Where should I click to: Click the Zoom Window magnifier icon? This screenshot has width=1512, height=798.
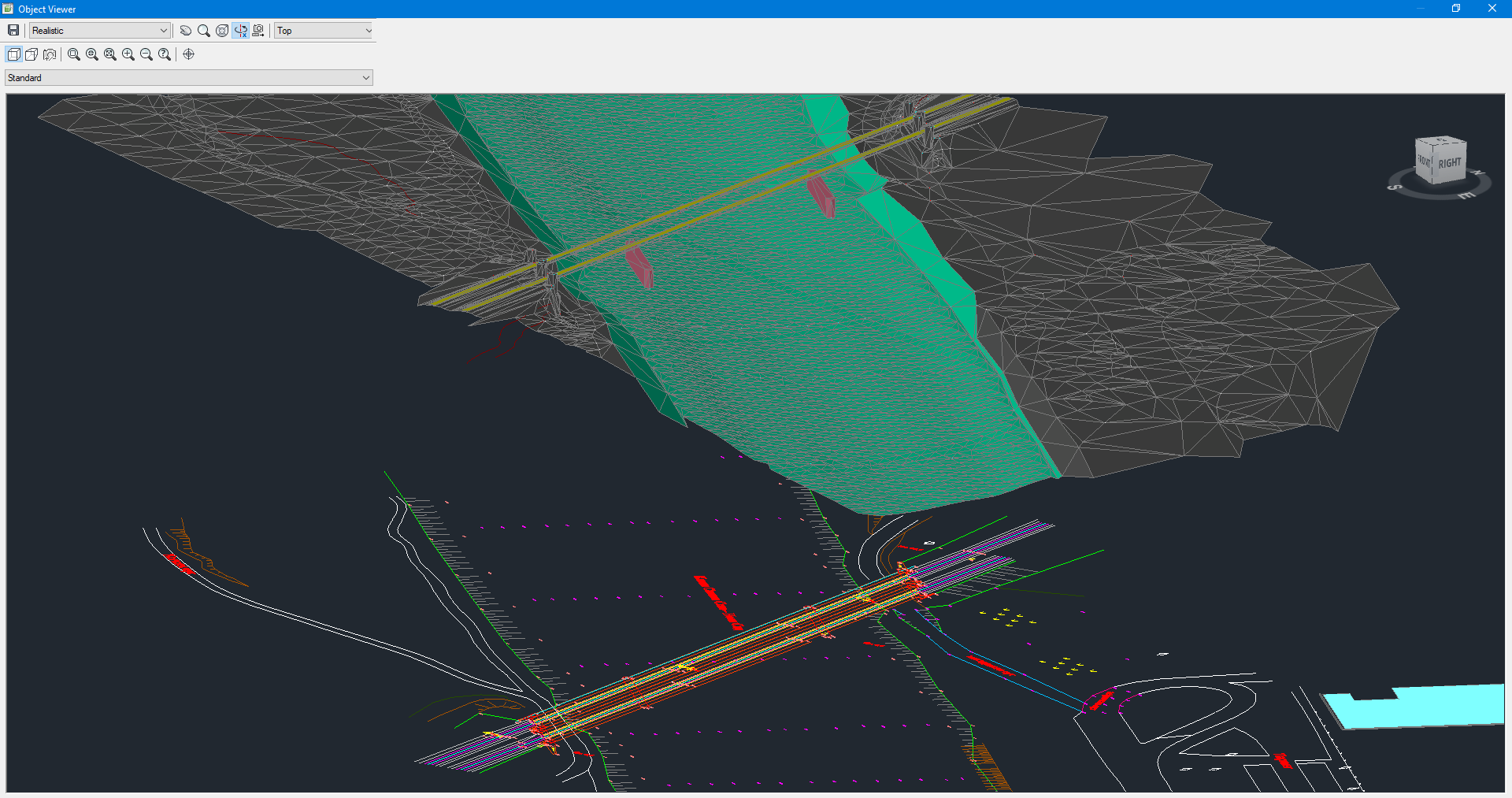pyautogui.click(x=74, y=54)
